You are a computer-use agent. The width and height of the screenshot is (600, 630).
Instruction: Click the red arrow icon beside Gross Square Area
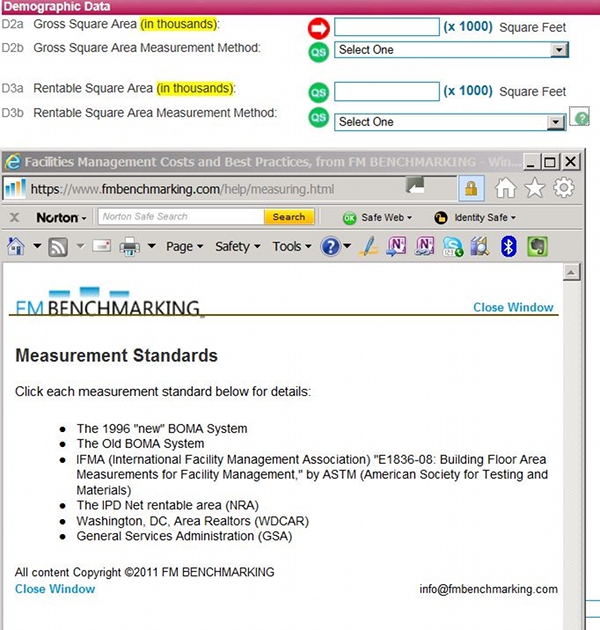point(319,29)
